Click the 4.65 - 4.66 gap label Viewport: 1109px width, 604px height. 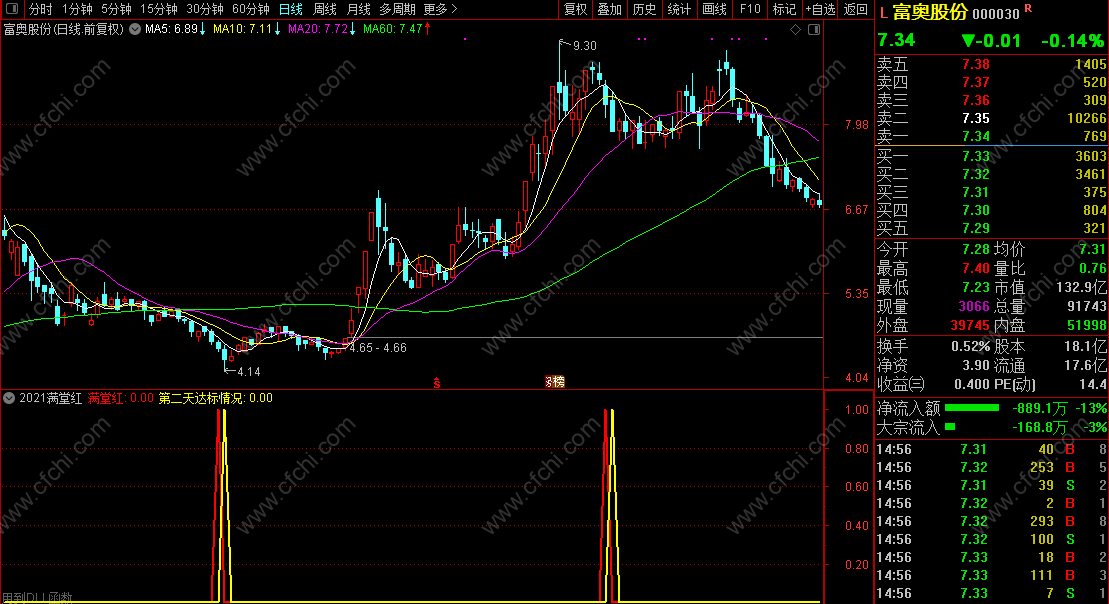coord(378,348)
